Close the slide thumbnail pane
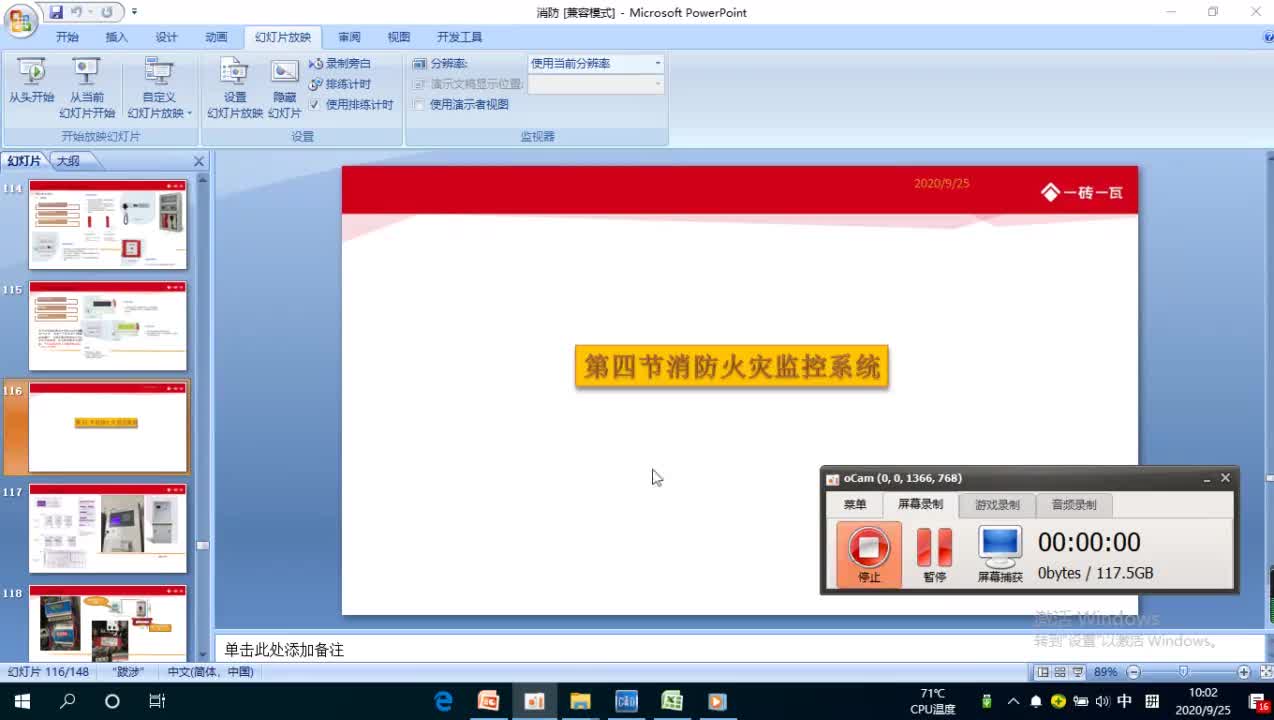The width and height of the screenshot is (1274, 720). [x=198, y=161]
